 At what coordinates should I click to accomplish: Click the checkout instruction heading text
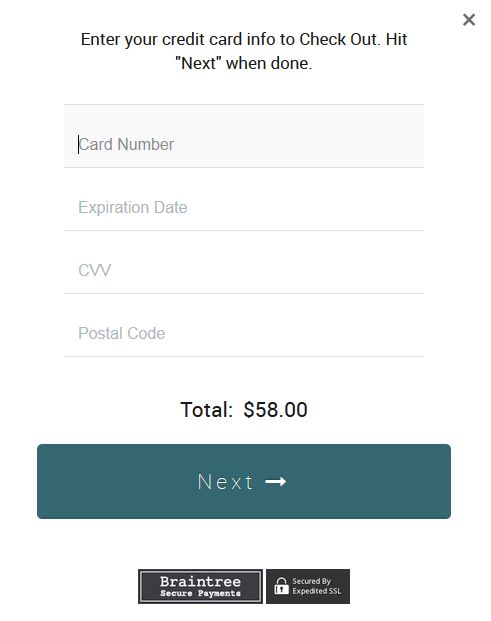244,51
